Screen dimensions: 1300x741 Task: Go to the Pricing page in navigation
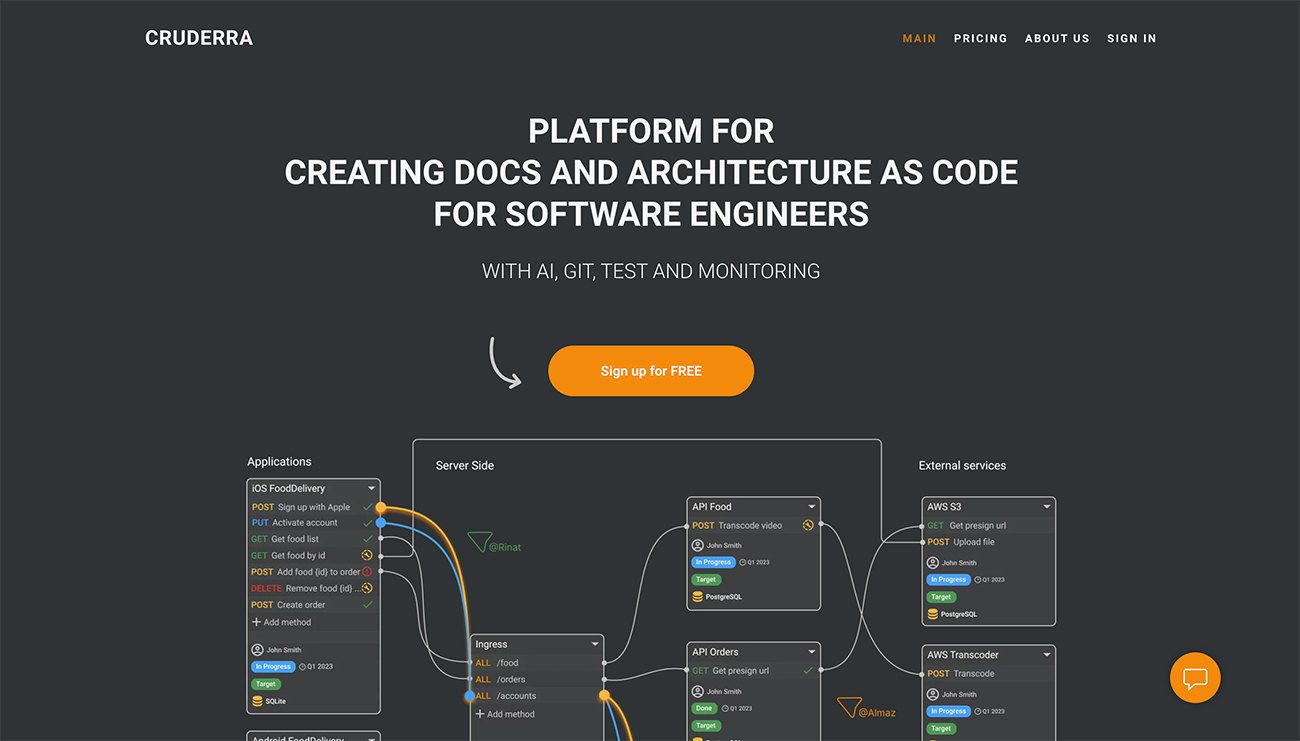[980, 38]
